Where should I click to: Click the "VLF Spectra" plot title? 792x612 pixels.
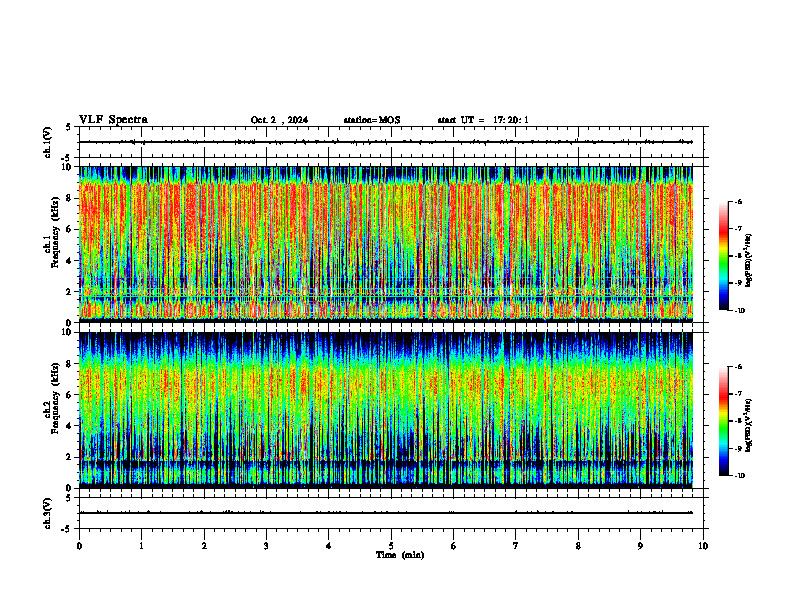click(x=113, y=120)
